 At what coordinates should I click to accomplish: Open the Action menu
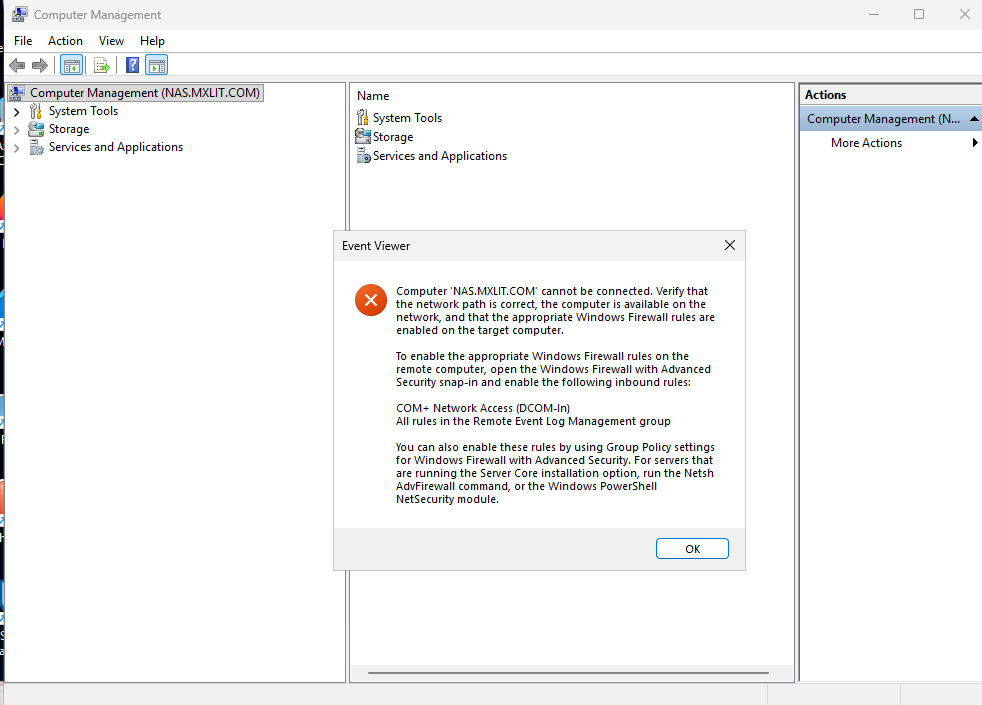[66, 41]
